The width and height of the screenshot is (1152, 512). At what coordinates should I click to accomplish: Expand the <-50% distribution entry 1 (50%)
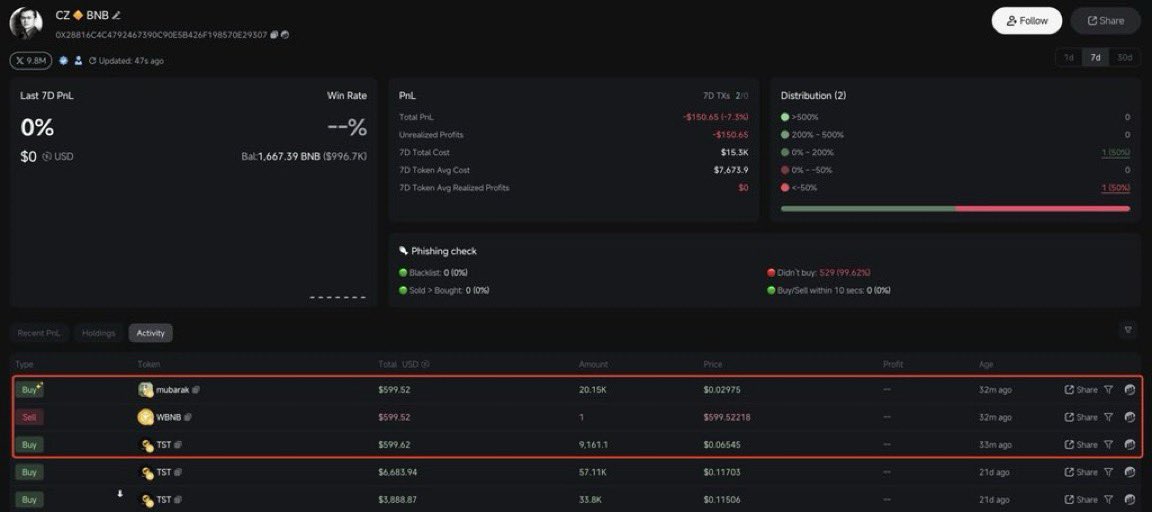(1114, 188)
